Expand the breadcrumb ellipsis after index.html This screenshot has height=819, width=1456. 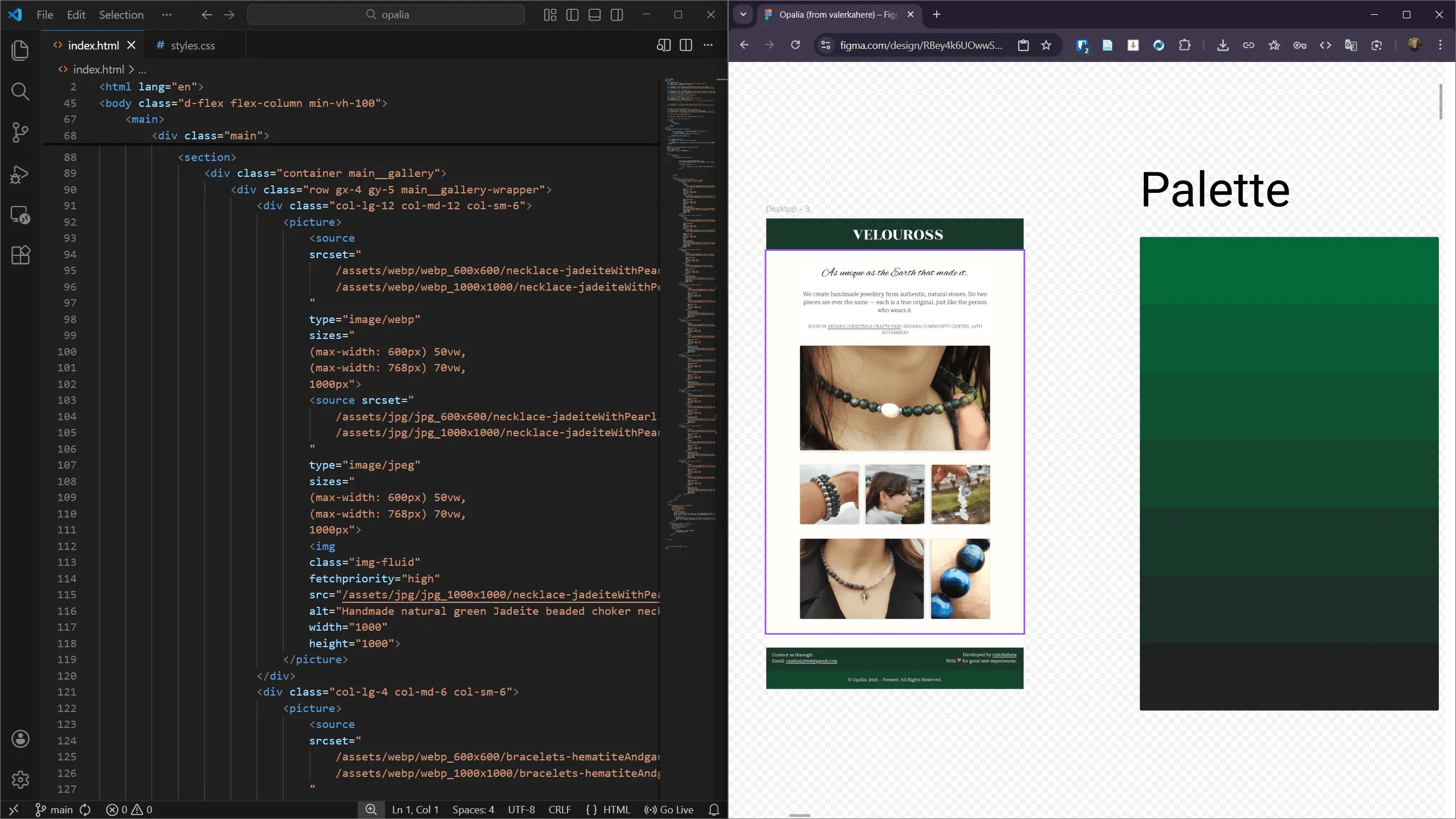(142, 69)
